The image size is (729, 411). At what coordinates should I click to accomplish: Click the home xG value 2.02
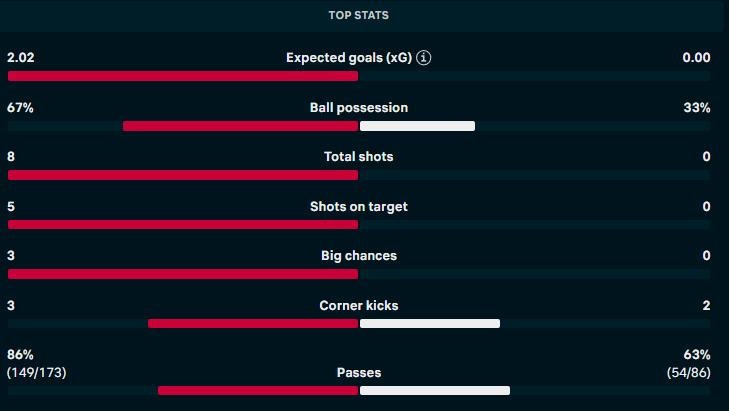point(22,58)
